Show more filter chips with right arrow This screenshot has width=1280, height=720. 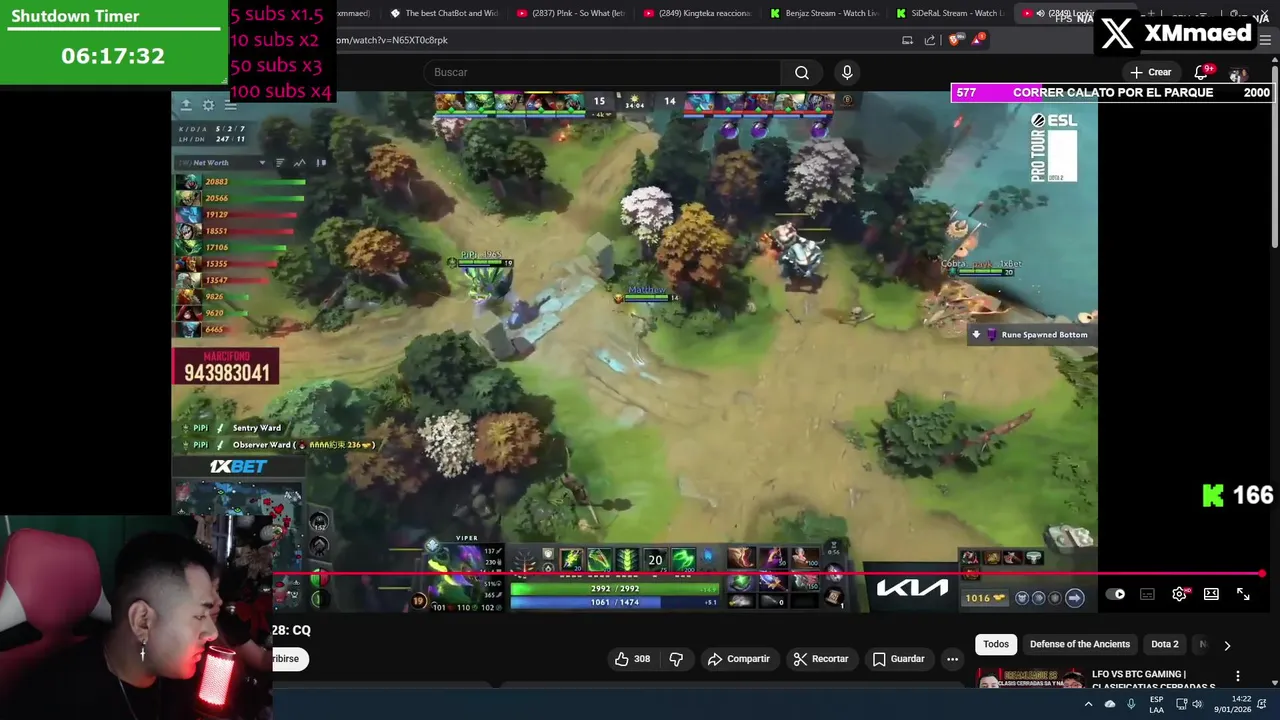(1227, 645)
